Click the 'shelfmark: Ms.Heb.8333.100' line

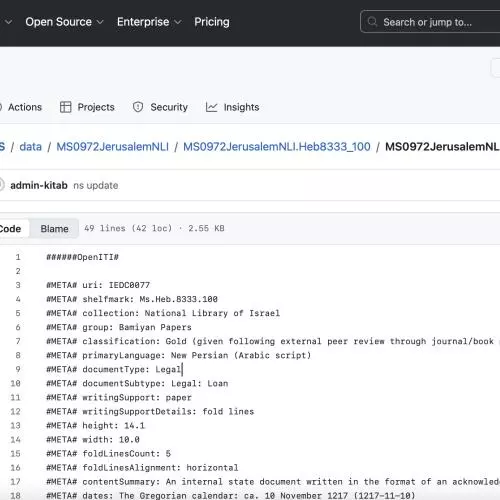tap(132, 299)
